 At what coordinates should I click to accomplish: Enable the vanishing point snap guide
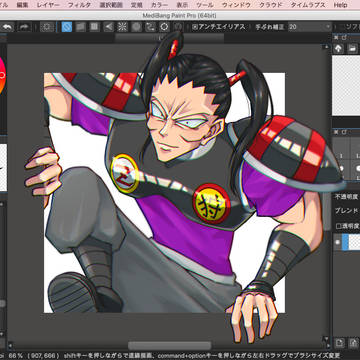click(108, 27)
